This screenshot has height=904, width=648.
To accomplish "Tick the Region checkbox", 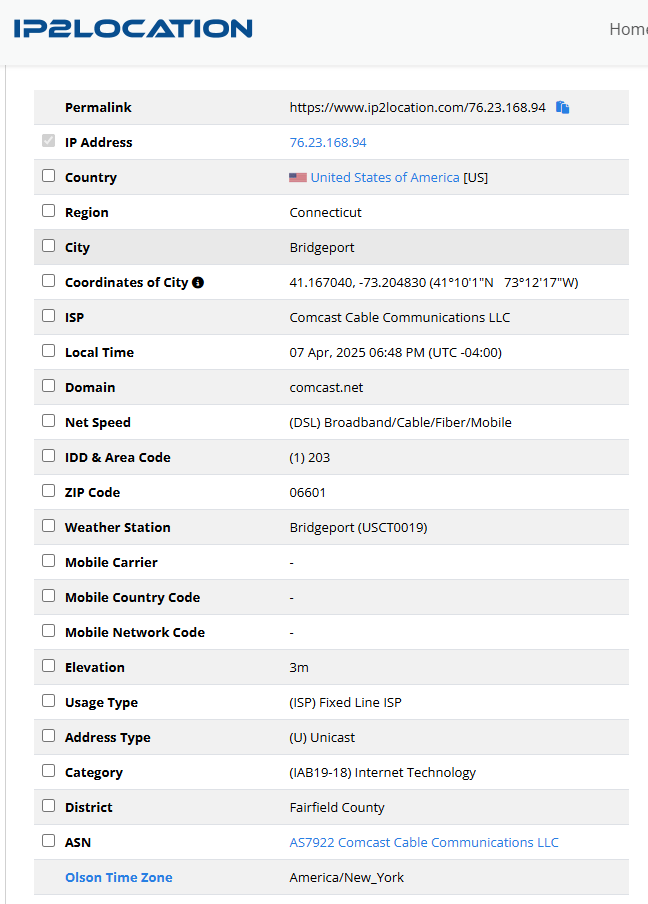I will pos(48,211).
